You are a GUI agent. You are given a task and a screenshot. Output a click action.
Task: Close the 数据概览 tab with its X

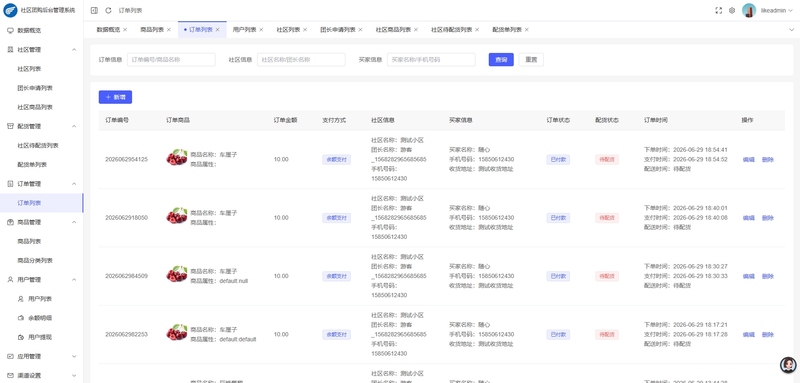coord(125,30)
